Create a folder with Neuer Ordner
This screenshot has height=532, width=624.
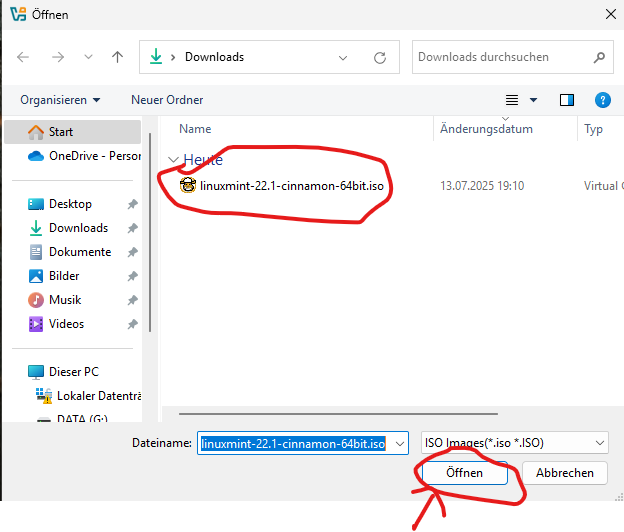[167, 100]
